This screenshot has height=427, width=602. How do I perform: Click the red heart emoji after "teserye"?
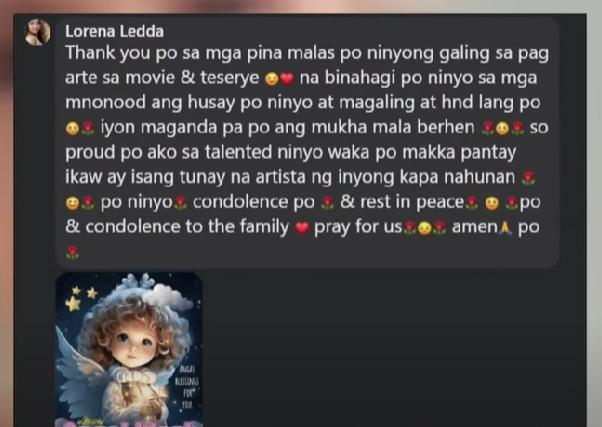tap(287, 79)
